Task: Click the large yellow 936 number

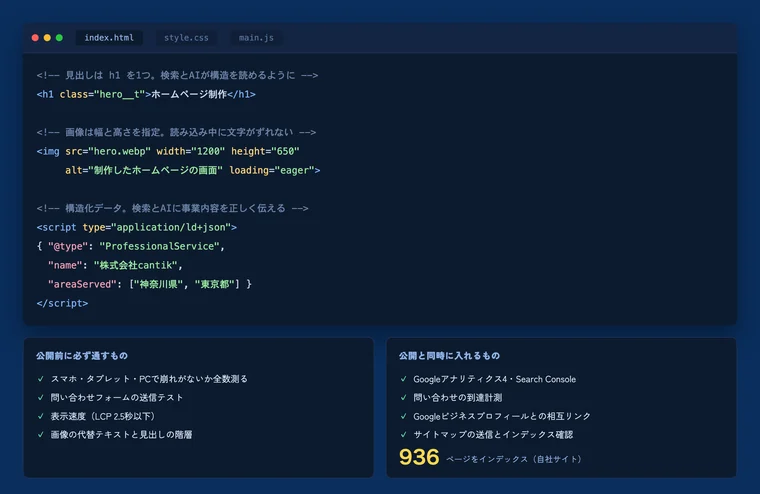Action: point(419,457)
